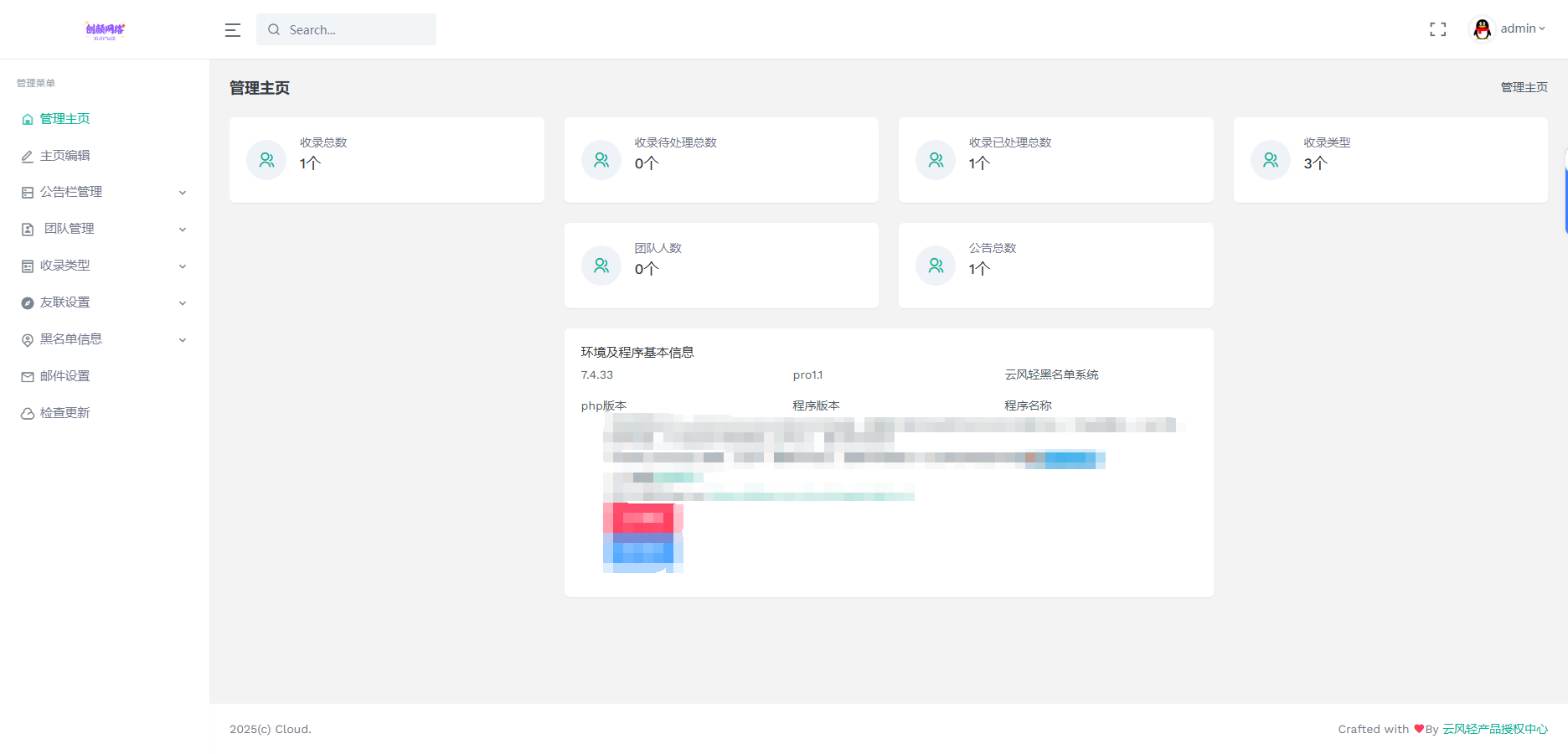Click the 公告总数 card icon

(x=936, y=265)
